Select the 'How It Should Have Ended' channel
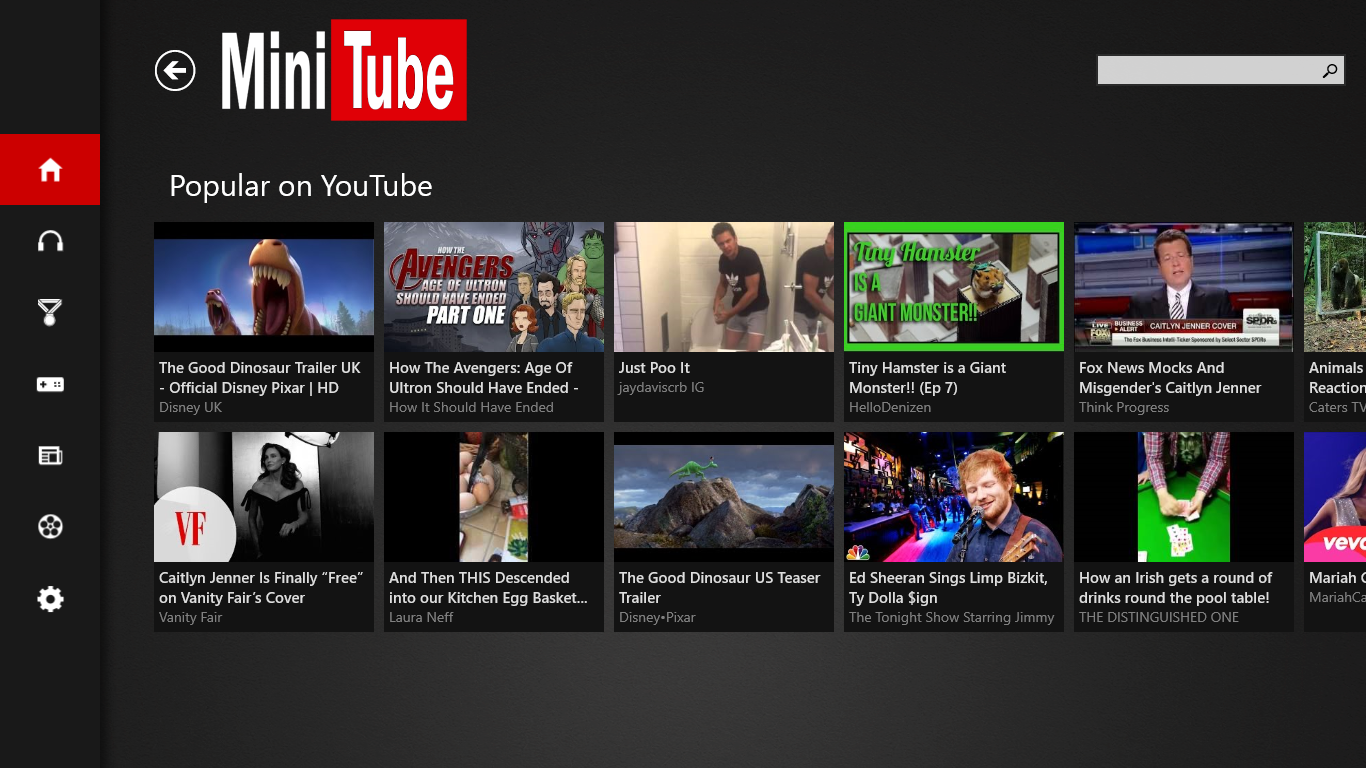Screen dimensions: 1366x768 pos(471,408)
